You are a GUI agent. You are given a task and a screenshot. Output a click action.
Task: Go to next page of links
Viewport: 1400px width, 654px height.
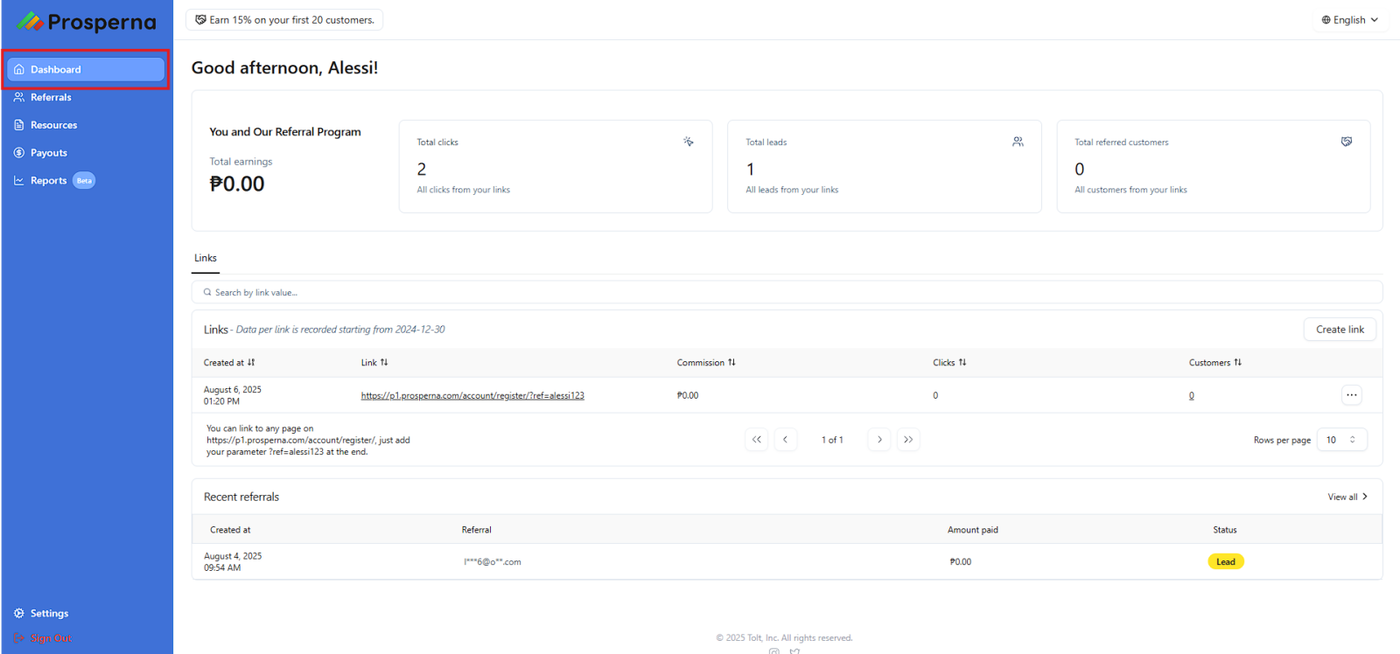click(x=879, y=439)
